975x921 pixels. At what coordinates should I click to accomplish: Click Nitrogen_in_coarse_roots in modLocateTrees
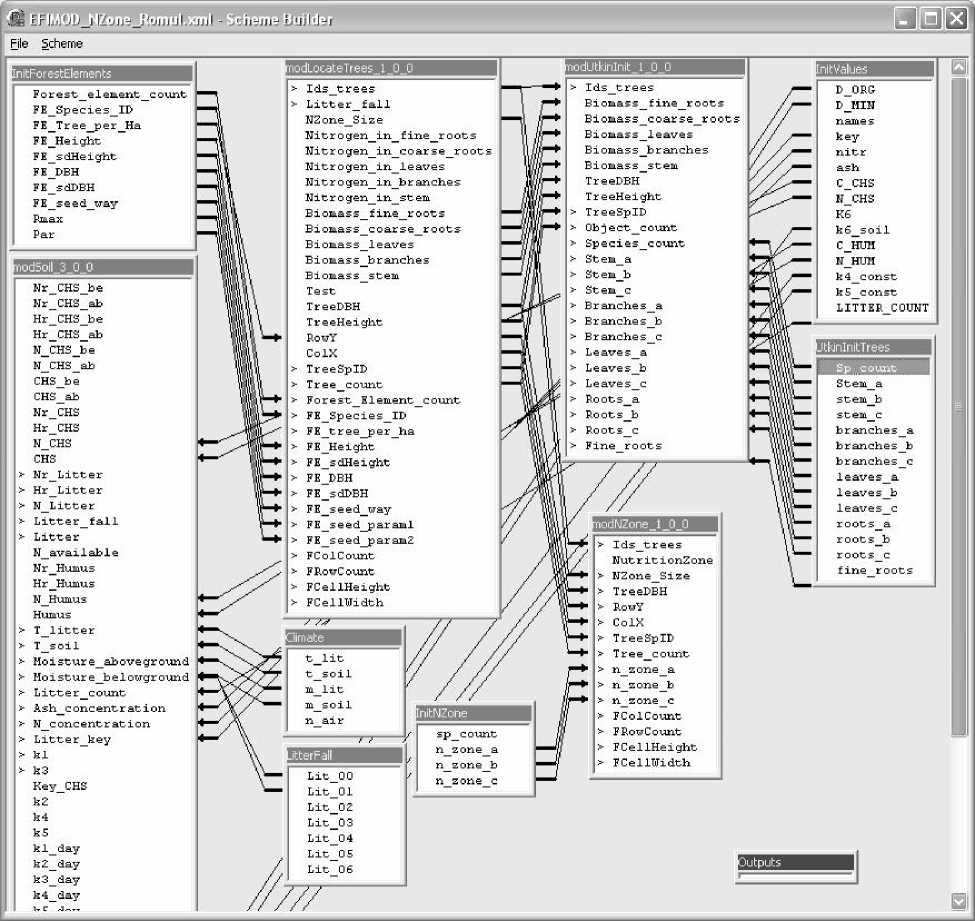tap(398, 150)
